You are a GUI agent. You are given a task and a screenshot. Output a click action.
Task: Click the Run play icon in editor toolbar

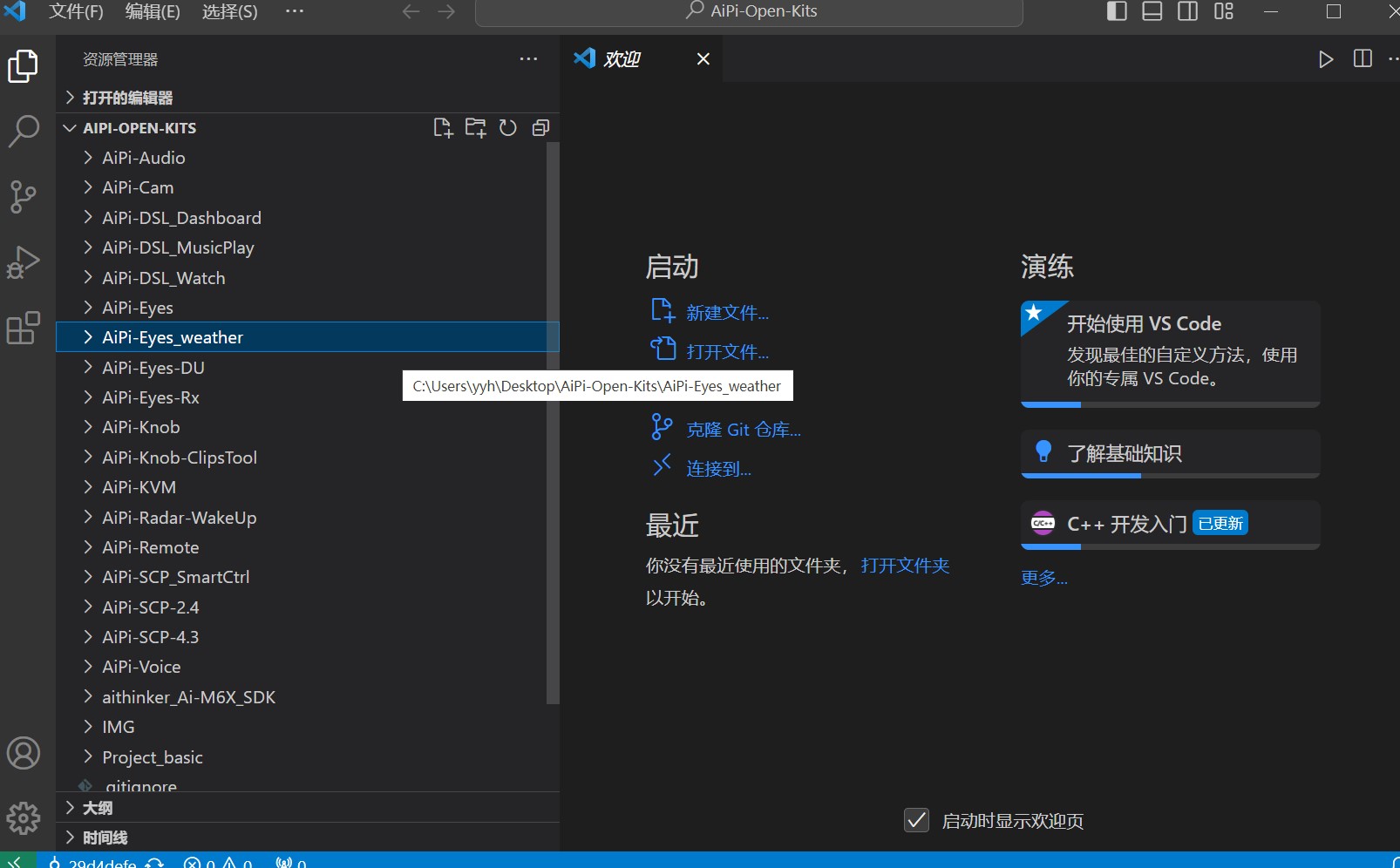pyautogui.click(x=1326, y=59)
